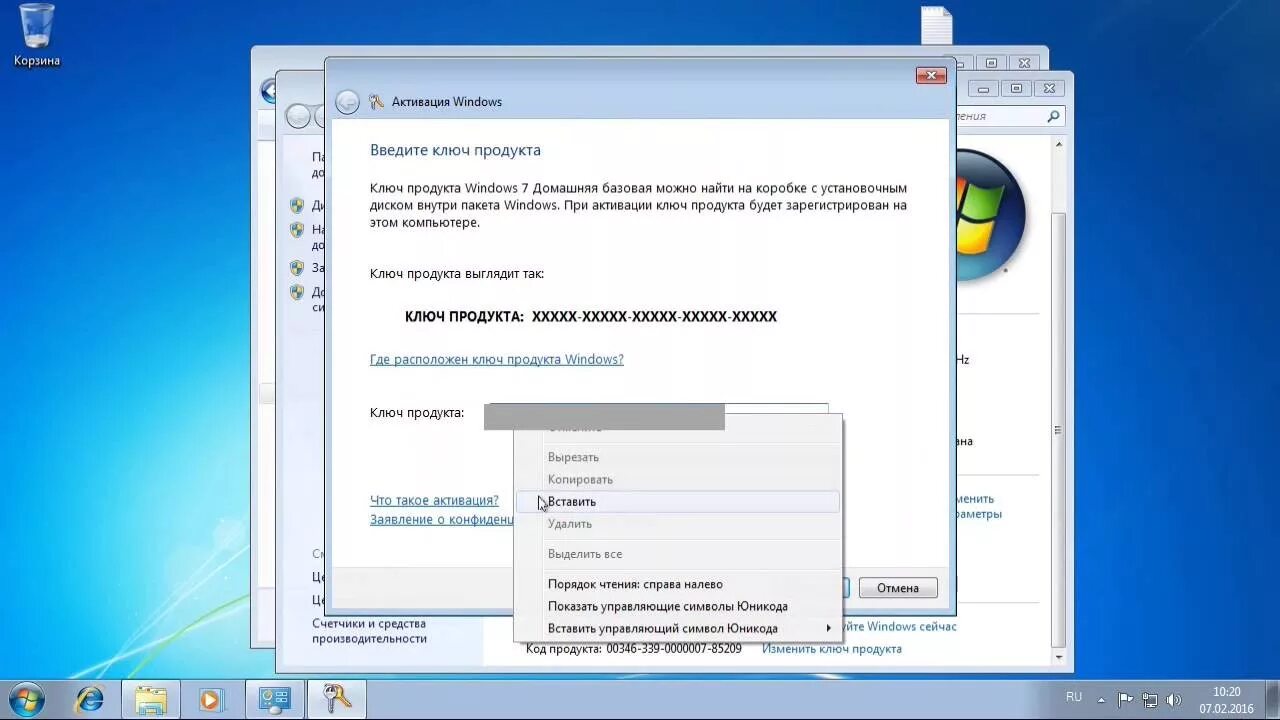1280x720 pixels.
Task: Click the volume speaker tray icon
Action: (x=1174, y=700)
